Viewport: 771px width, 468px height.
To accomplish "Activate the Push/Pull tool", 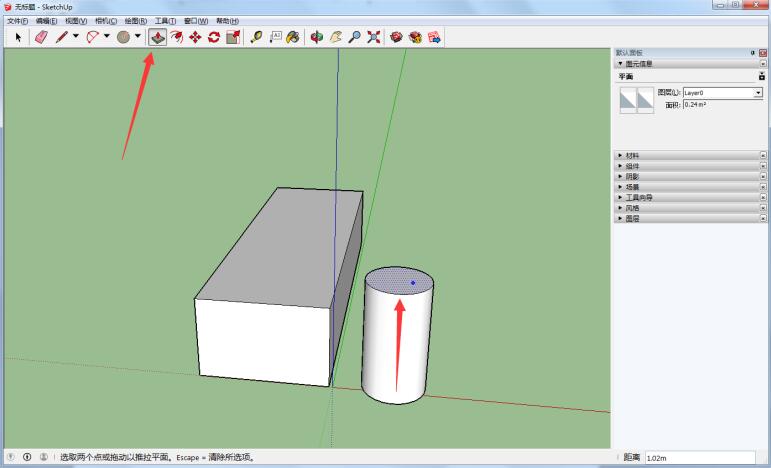I will click(157, 37).
